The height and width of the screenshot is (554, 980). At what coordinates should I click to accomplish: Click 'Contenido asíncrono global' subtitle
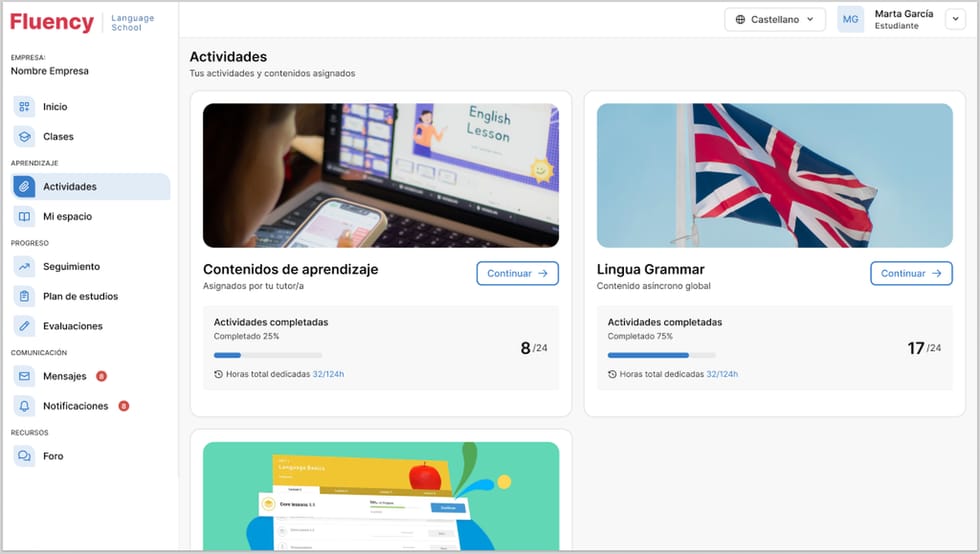click(654, 286)
